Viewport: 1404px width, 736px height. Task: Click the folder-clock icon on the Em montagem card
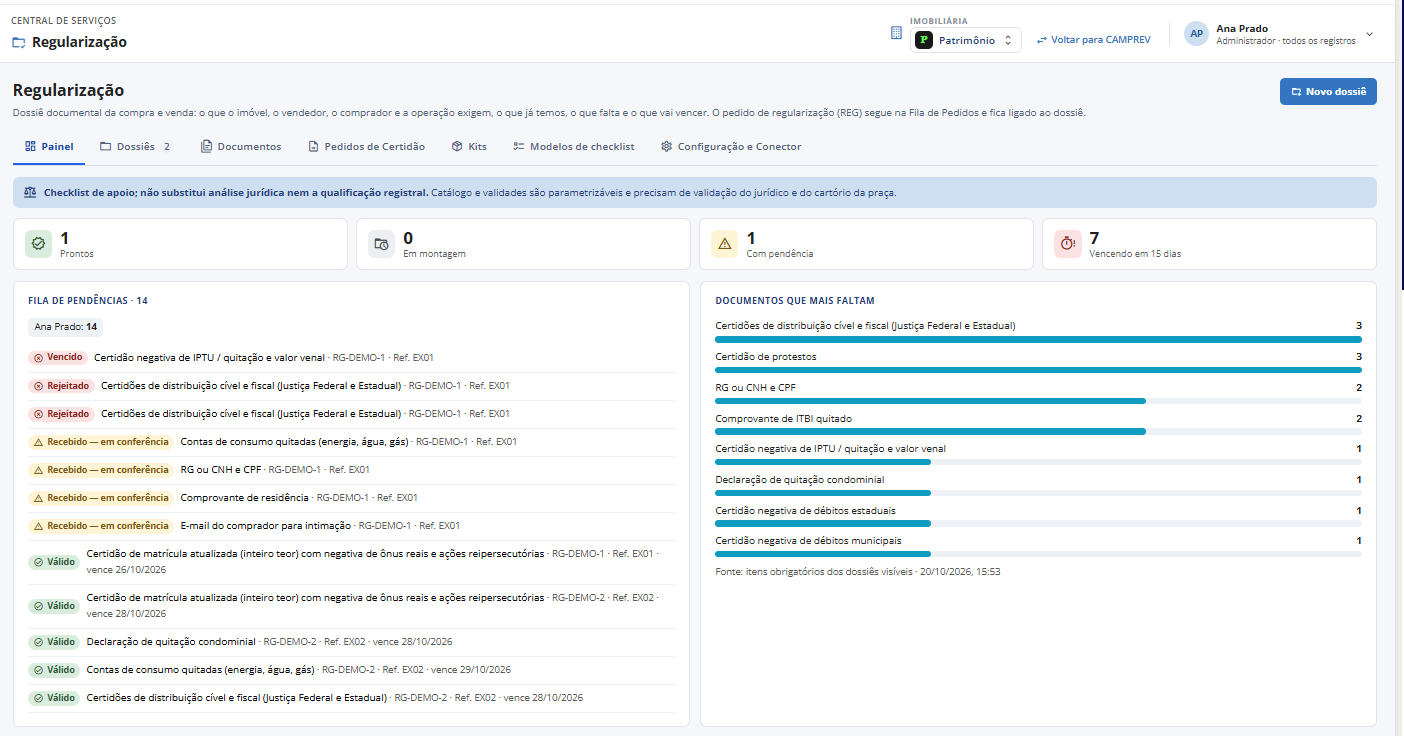pos(381,243)
